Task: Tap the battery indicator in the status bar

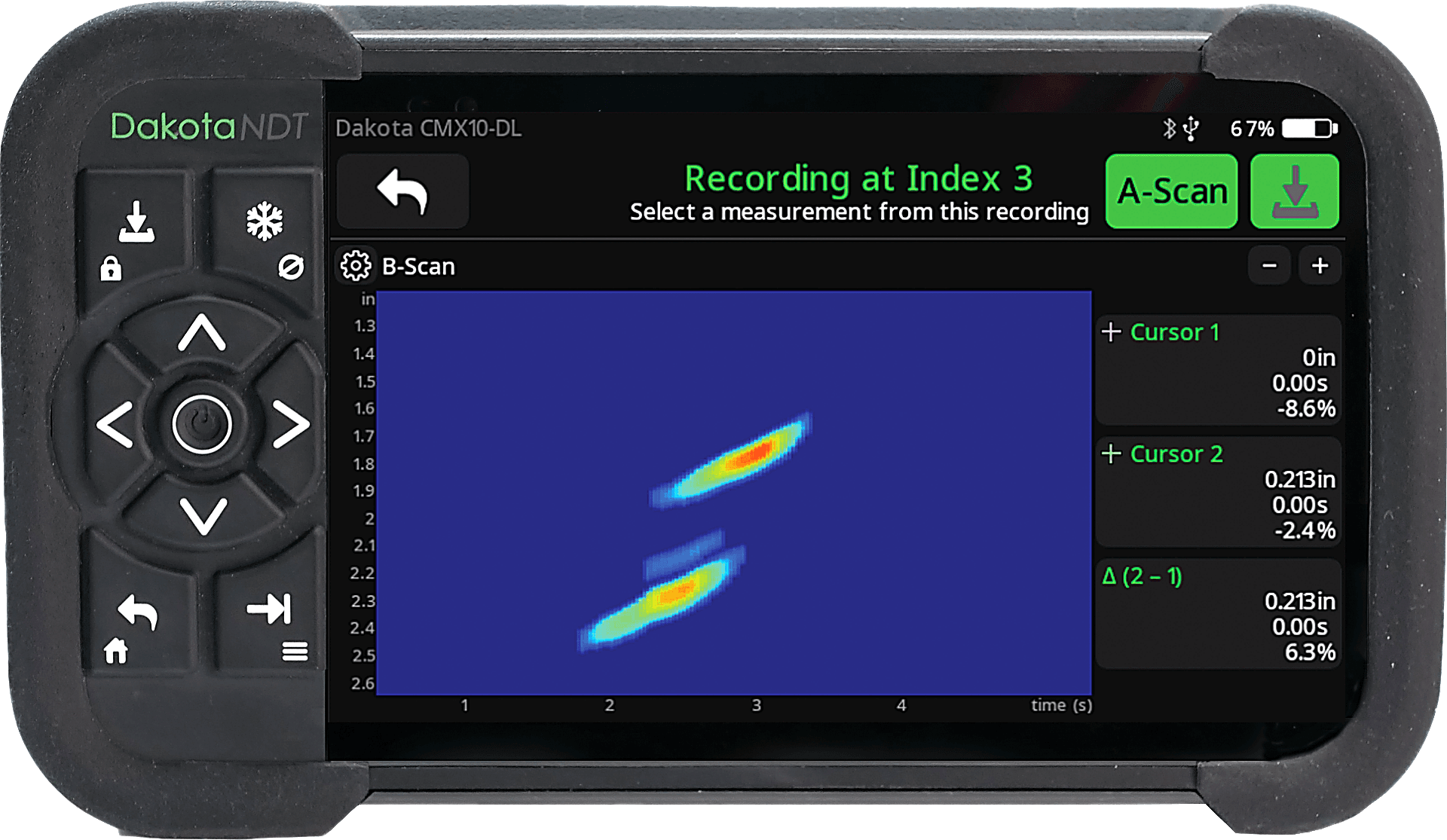Action: 1310,129
